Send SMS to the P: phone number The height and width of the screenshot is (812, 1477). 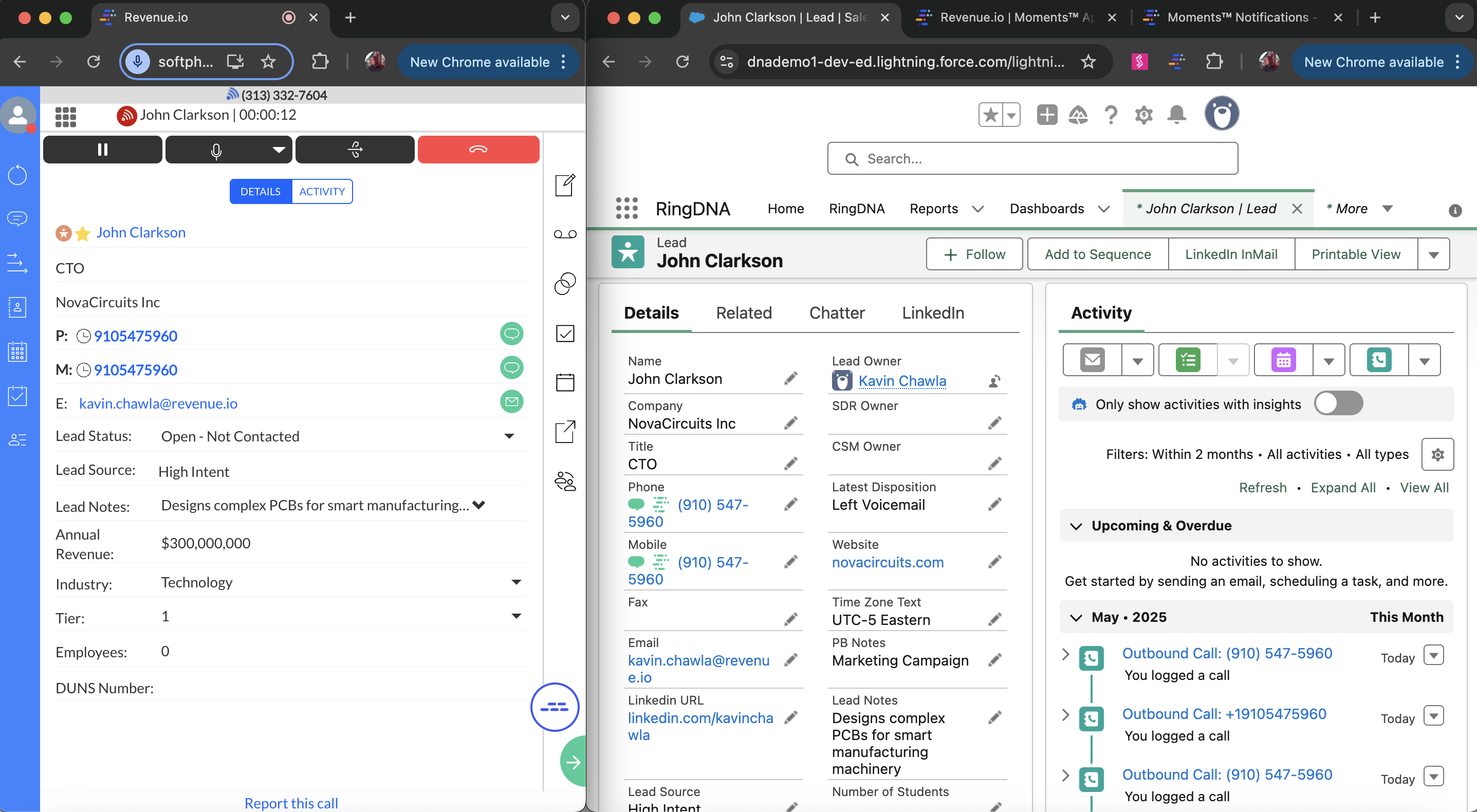pyautogui.click(x=511, y=335)
